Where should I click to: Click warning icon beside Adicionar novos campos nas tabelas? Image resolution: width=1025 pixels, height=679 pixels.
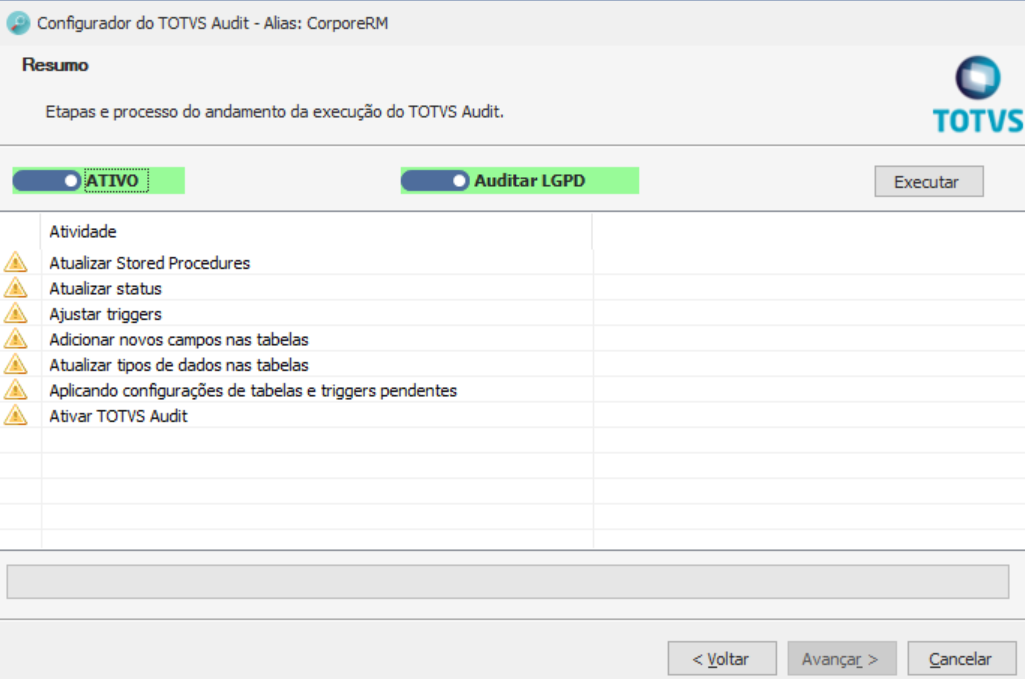pyautogui.click(x=15, y=339)
